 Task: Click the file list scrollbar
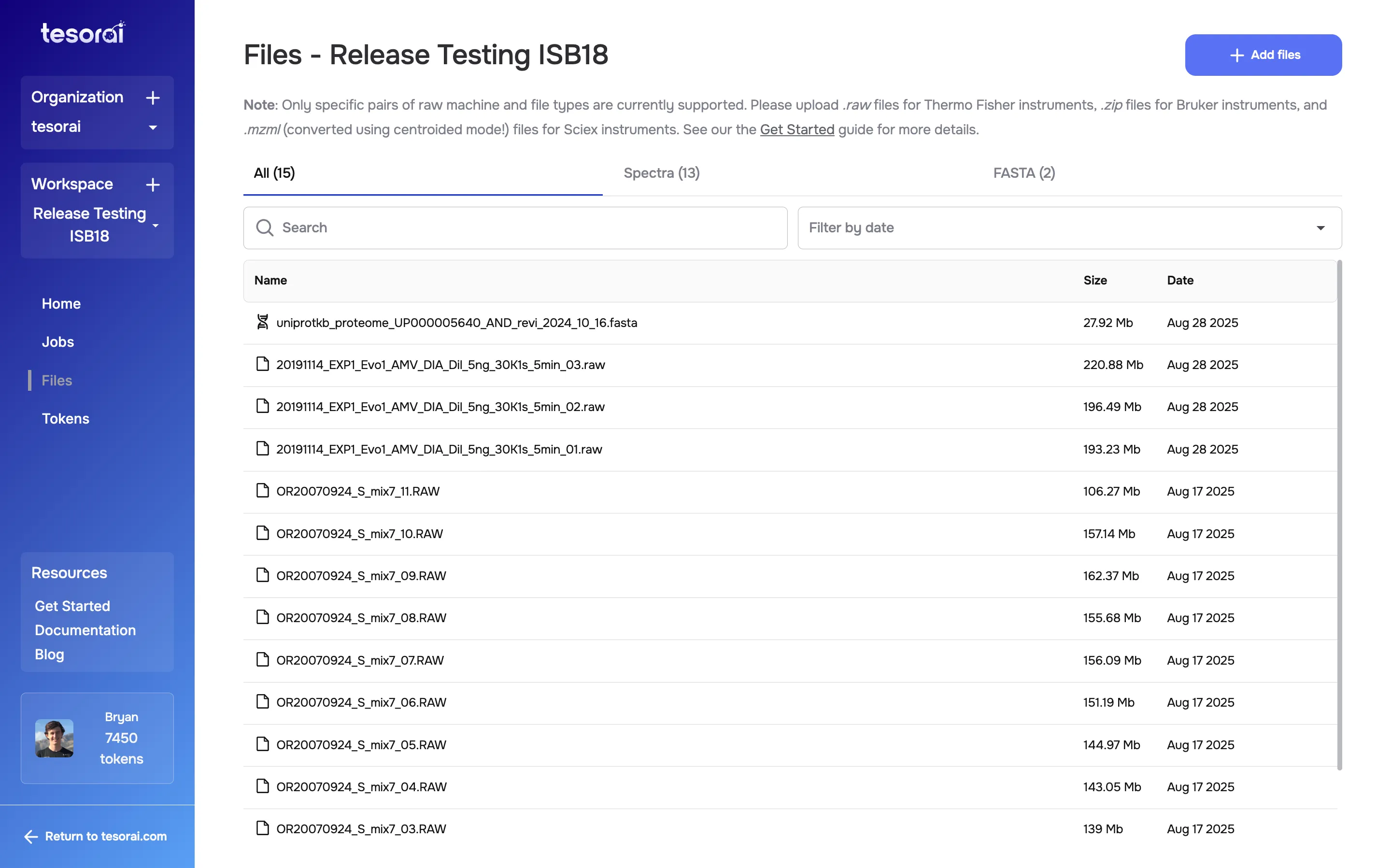tap(1339, 517)
